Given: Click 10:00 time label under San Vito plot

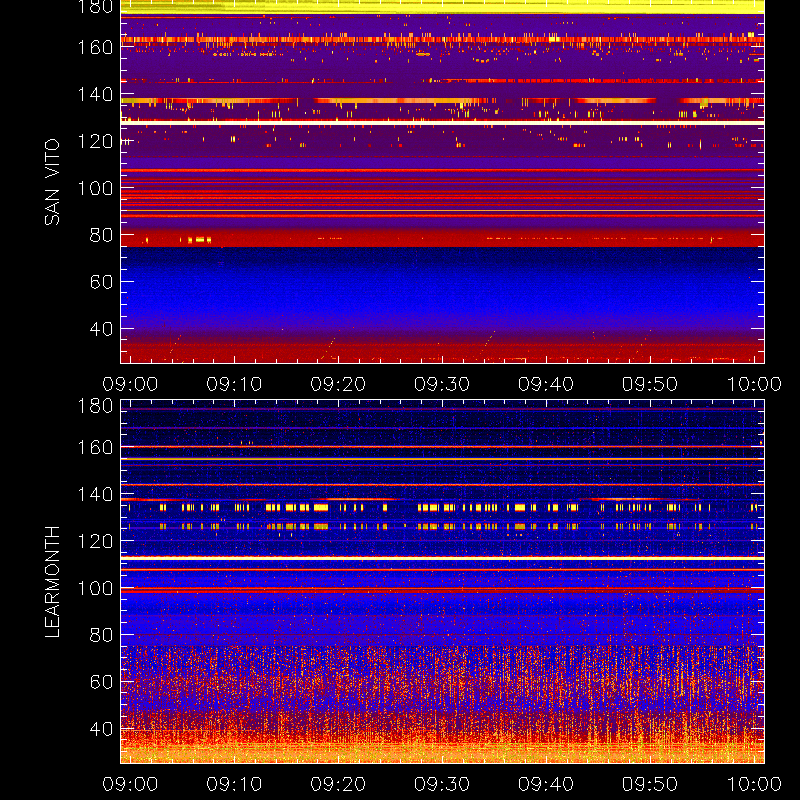Looking at the screenshot, I should (754, 384).
